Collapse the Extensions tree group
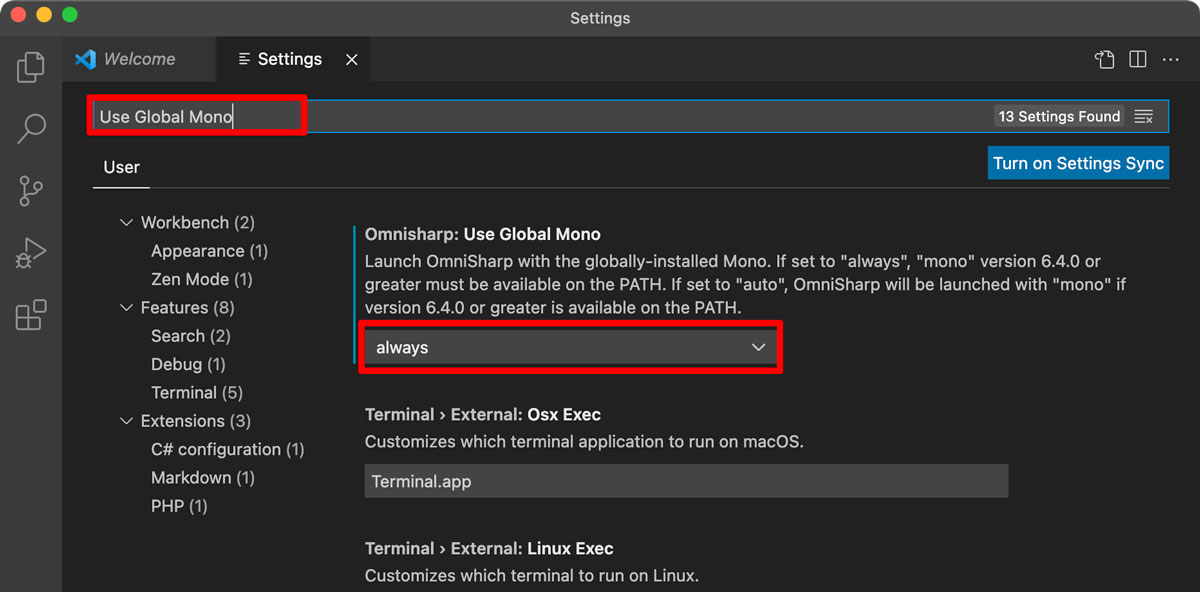Image resolution: width=1200 pixels, height=592 pixels. pyautogui.click(x=126, y=421)
